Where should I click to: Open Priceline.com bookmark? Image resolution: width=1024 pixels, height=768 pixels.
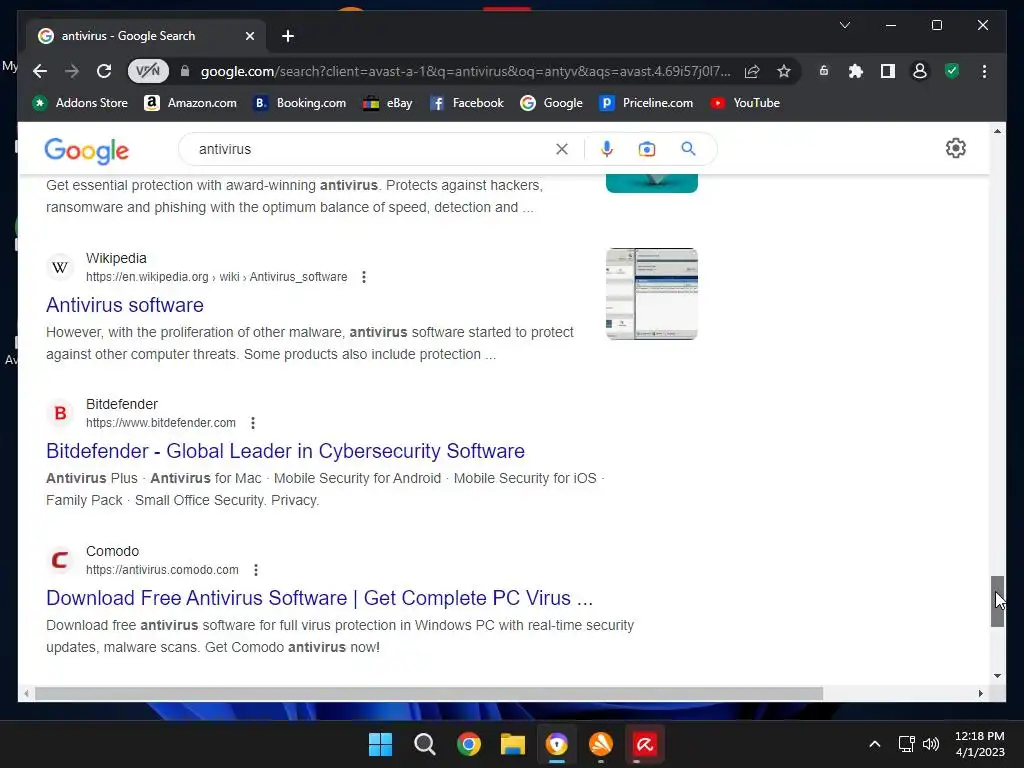point(647,103)
